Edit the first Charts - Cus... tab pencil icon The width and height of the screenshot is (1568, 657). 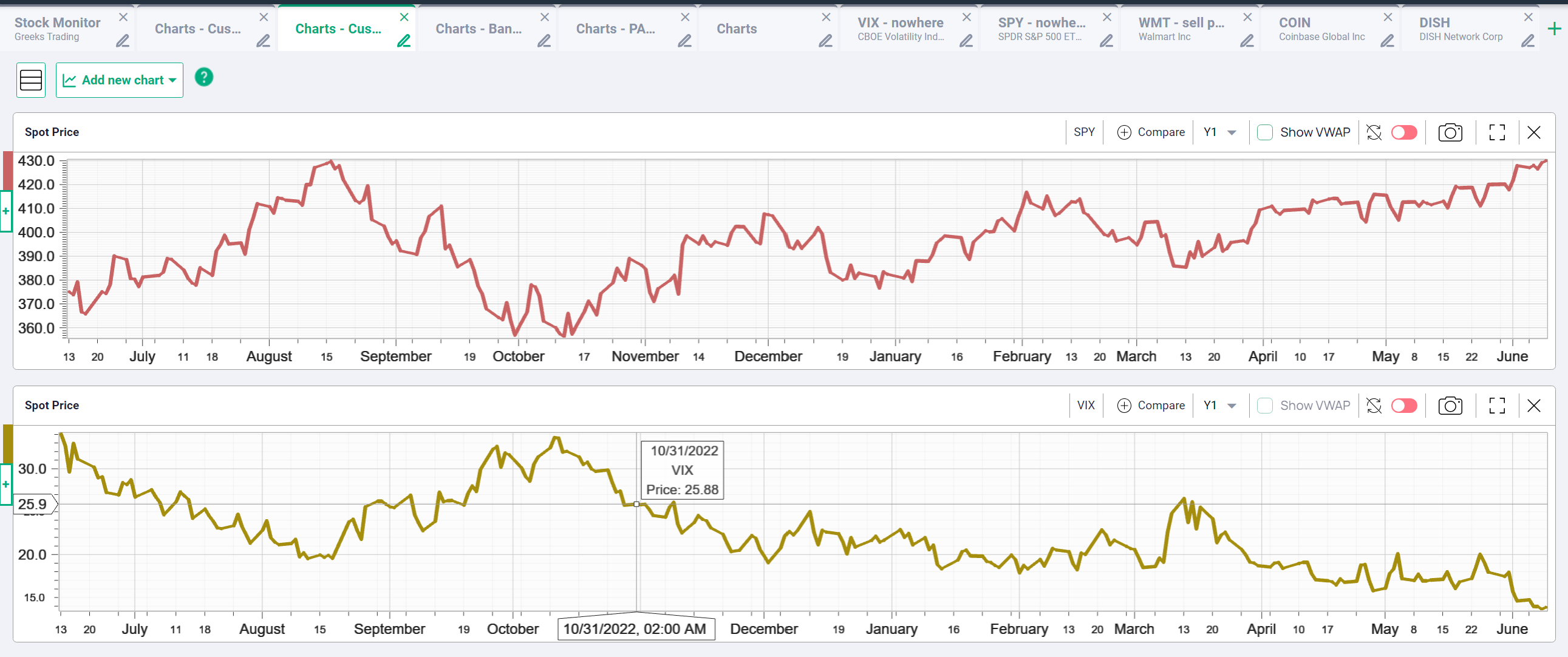coord(263,41)
